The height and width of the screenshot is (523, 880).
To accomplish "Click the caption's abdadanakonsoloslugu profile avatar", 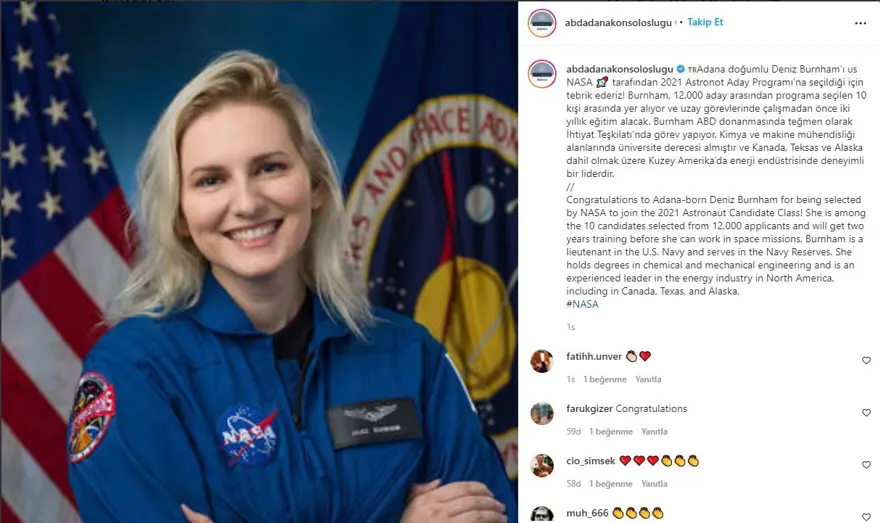I will (542, 74).
